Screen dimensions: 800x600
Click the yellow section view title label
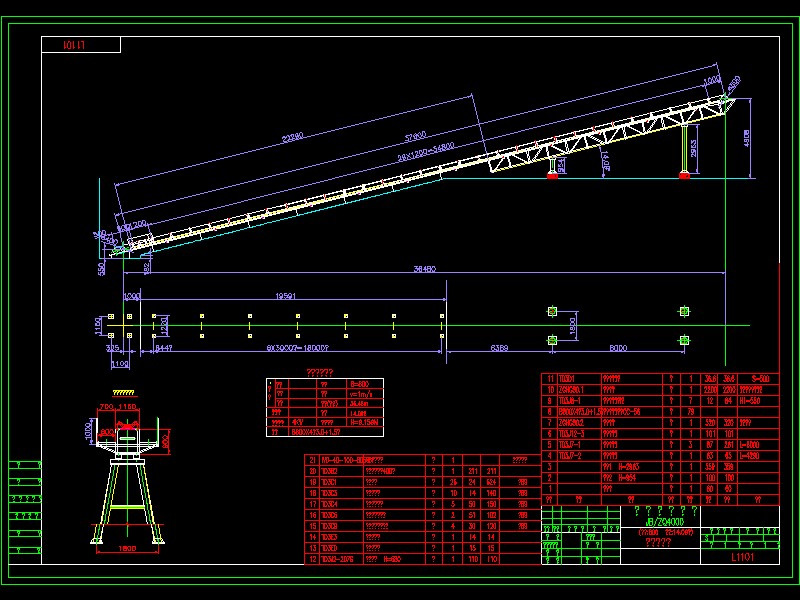[123, 392]
